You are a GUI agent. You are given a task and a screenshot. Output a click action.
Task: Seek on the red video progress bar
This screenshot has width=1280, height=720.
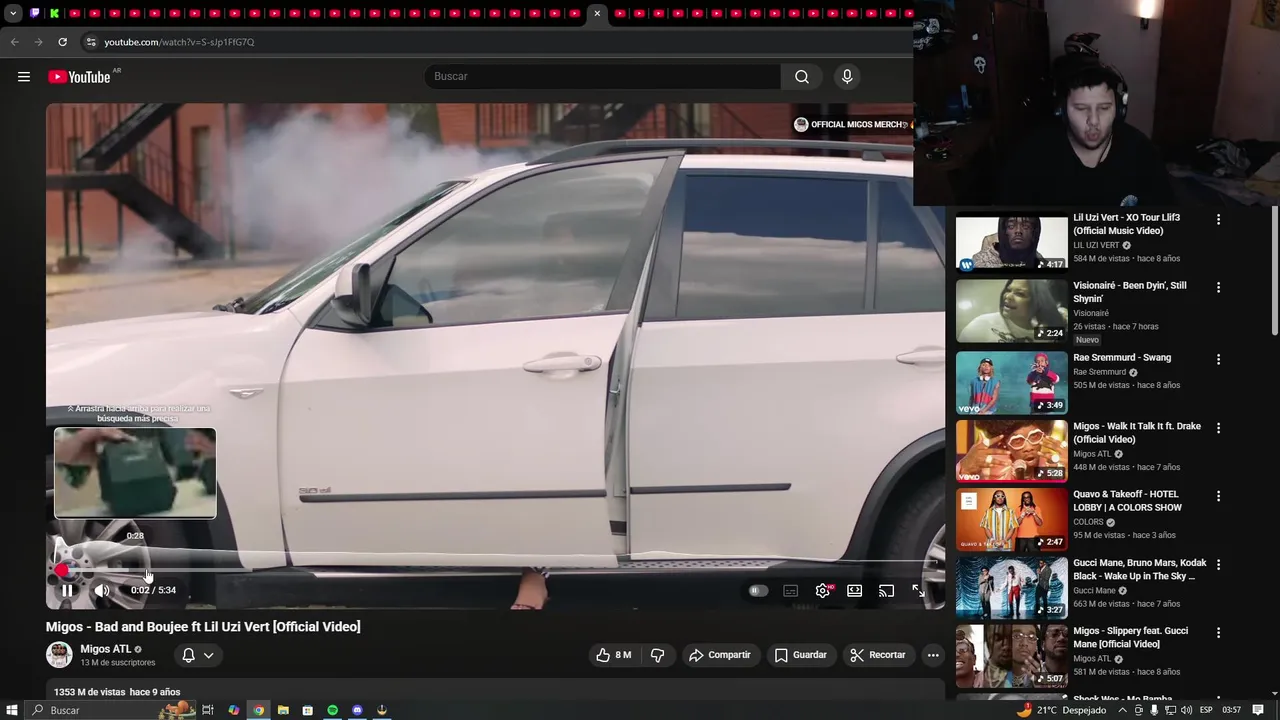495,571
